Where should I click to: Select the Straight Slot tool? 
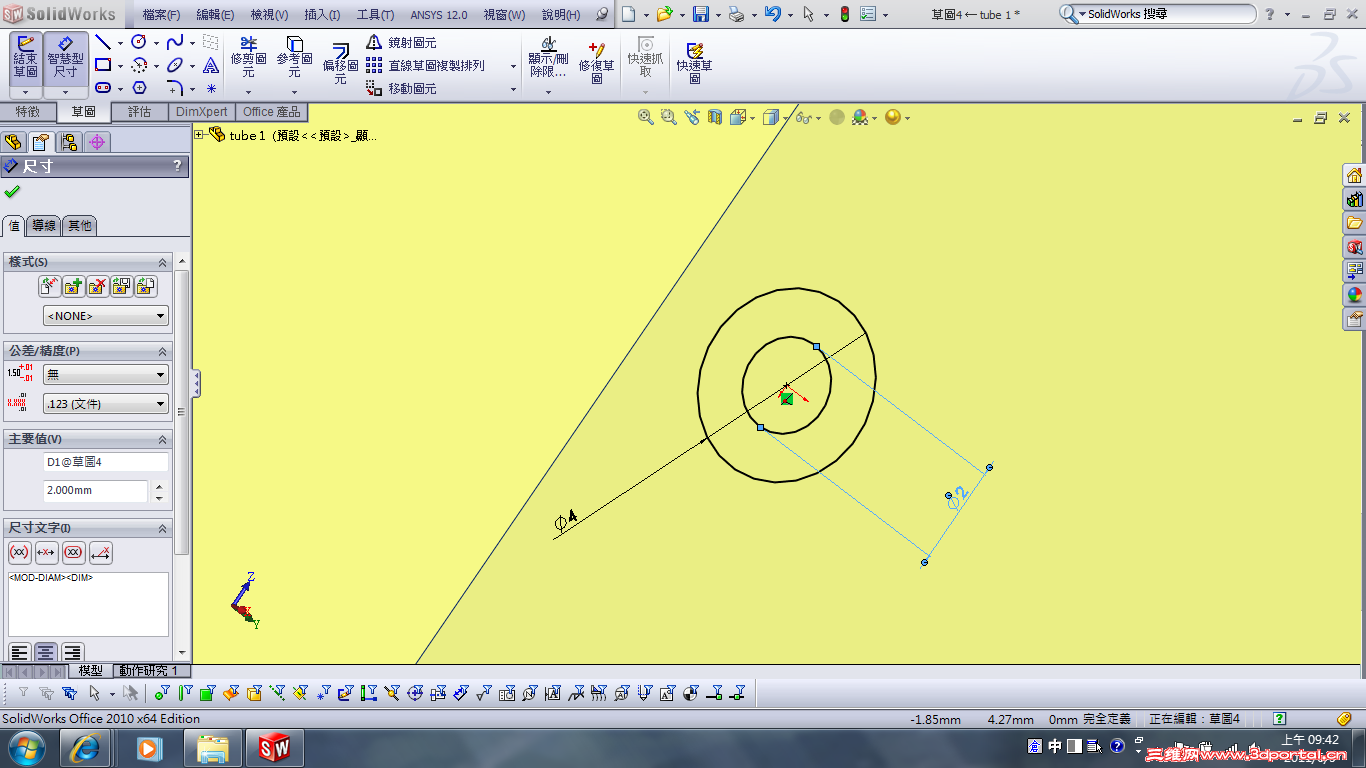tap(102, 88)
